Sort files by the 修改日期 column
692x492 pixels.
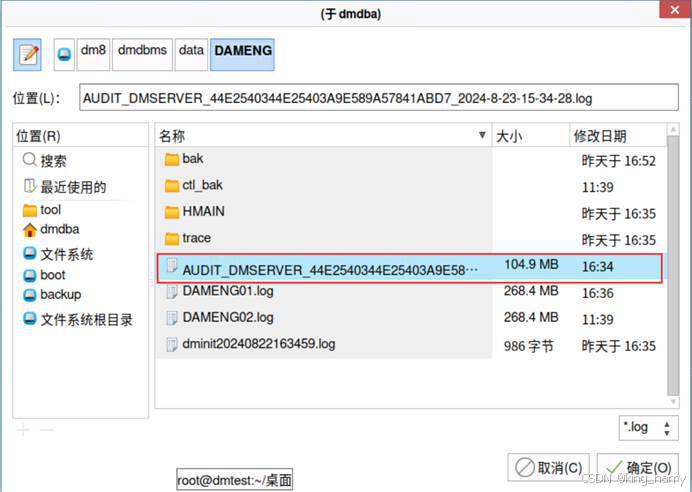618,136
